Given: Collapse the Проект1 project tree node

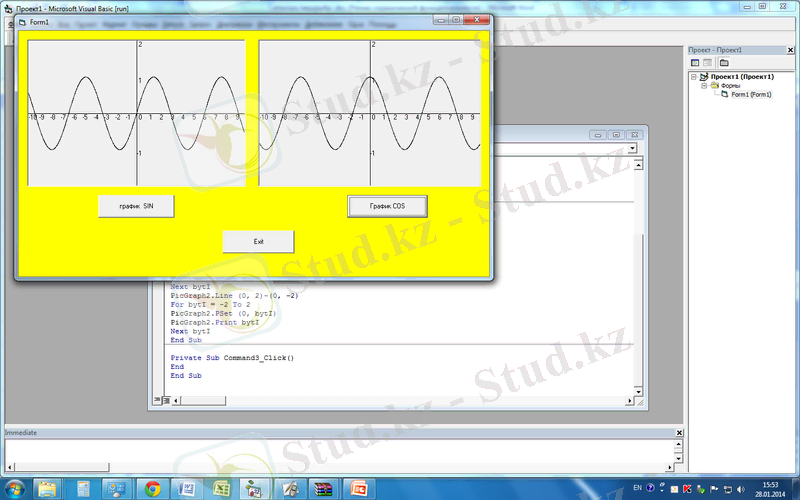Looking at the screenshot, I should (692, 76).
